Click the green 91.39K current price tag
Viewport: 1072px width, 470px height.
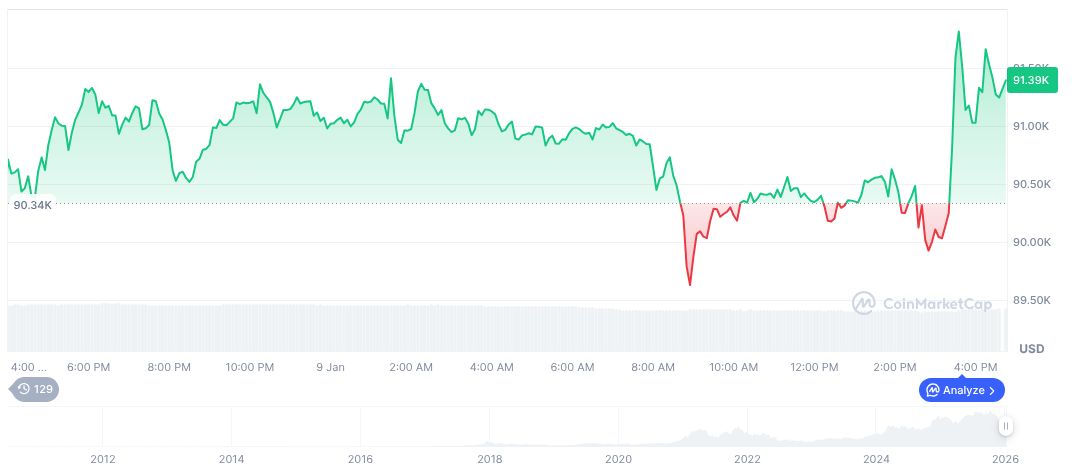(1030, 80)
